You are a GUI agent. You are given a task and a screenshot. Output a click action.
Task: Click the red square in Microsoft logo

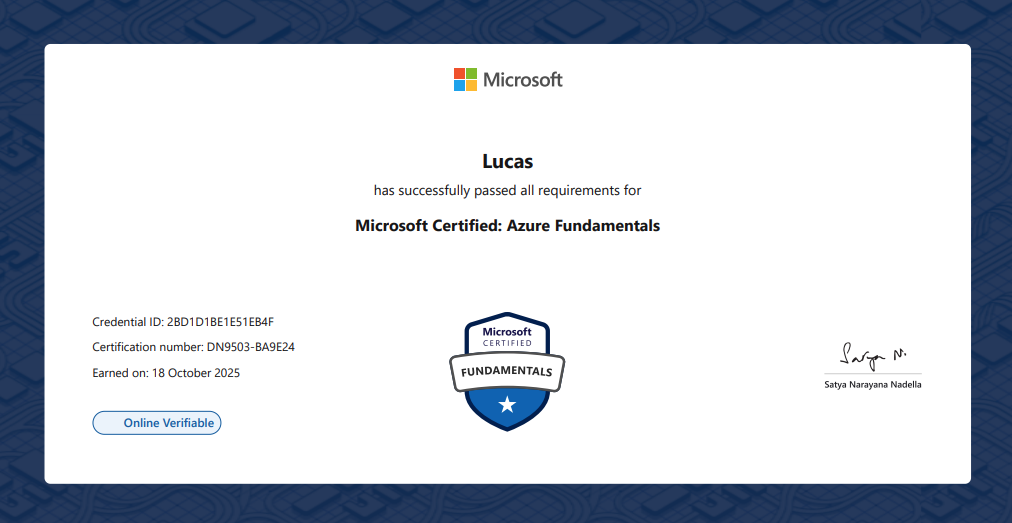[459, 73]
